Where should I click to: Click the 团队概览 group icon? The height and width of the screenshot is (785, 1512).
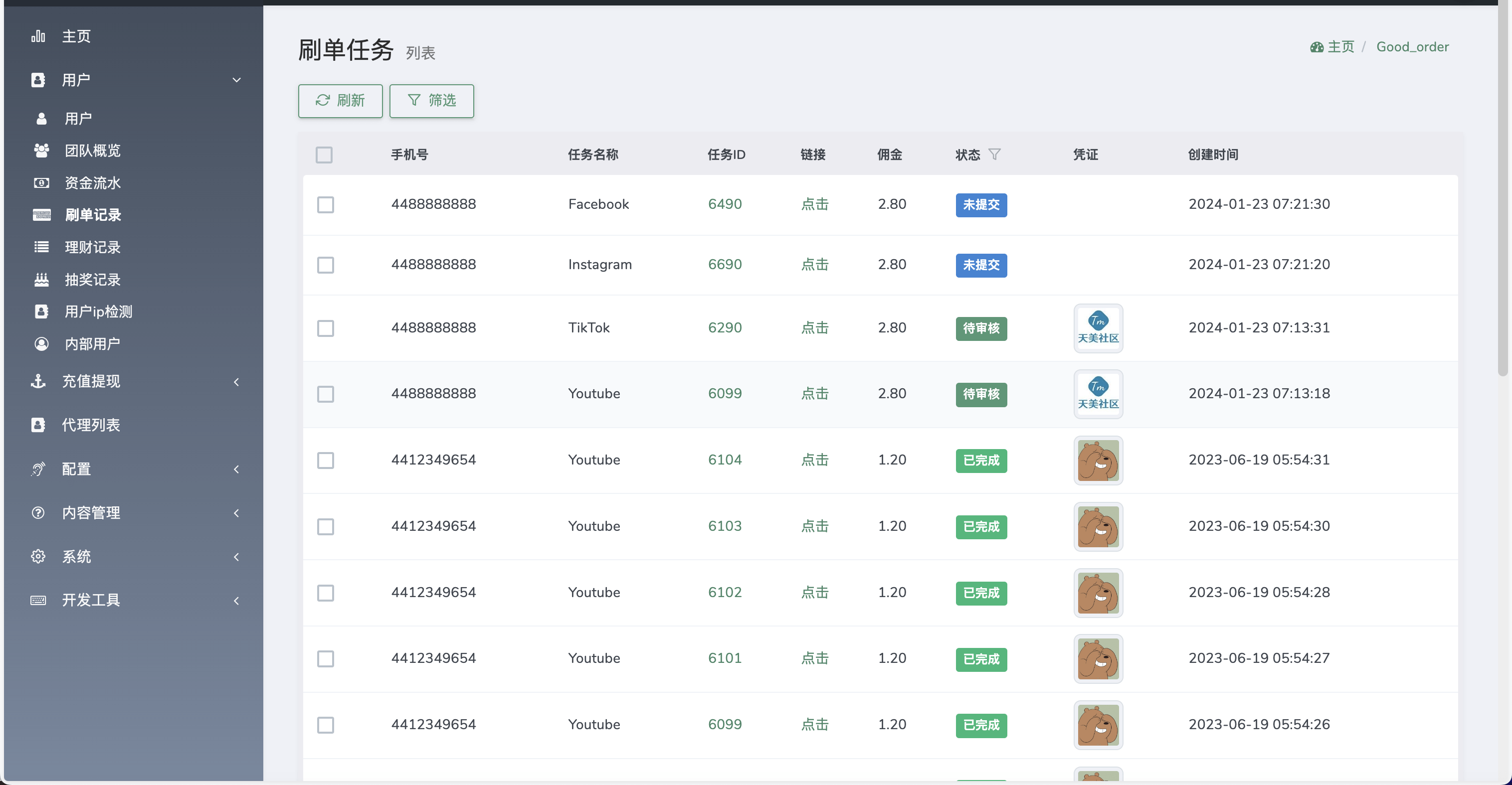coord(41,151)
